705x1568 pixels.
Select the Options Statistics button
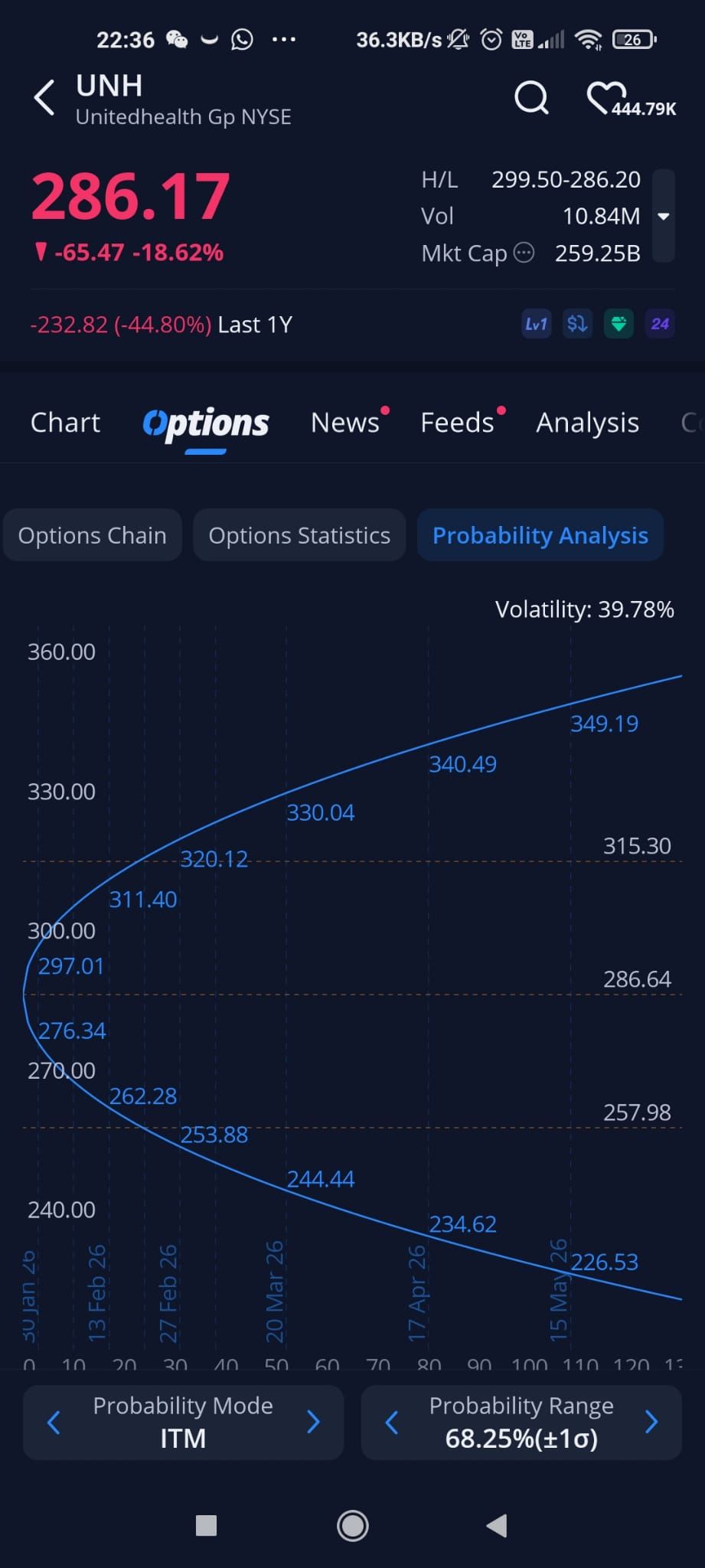[299, 535]
